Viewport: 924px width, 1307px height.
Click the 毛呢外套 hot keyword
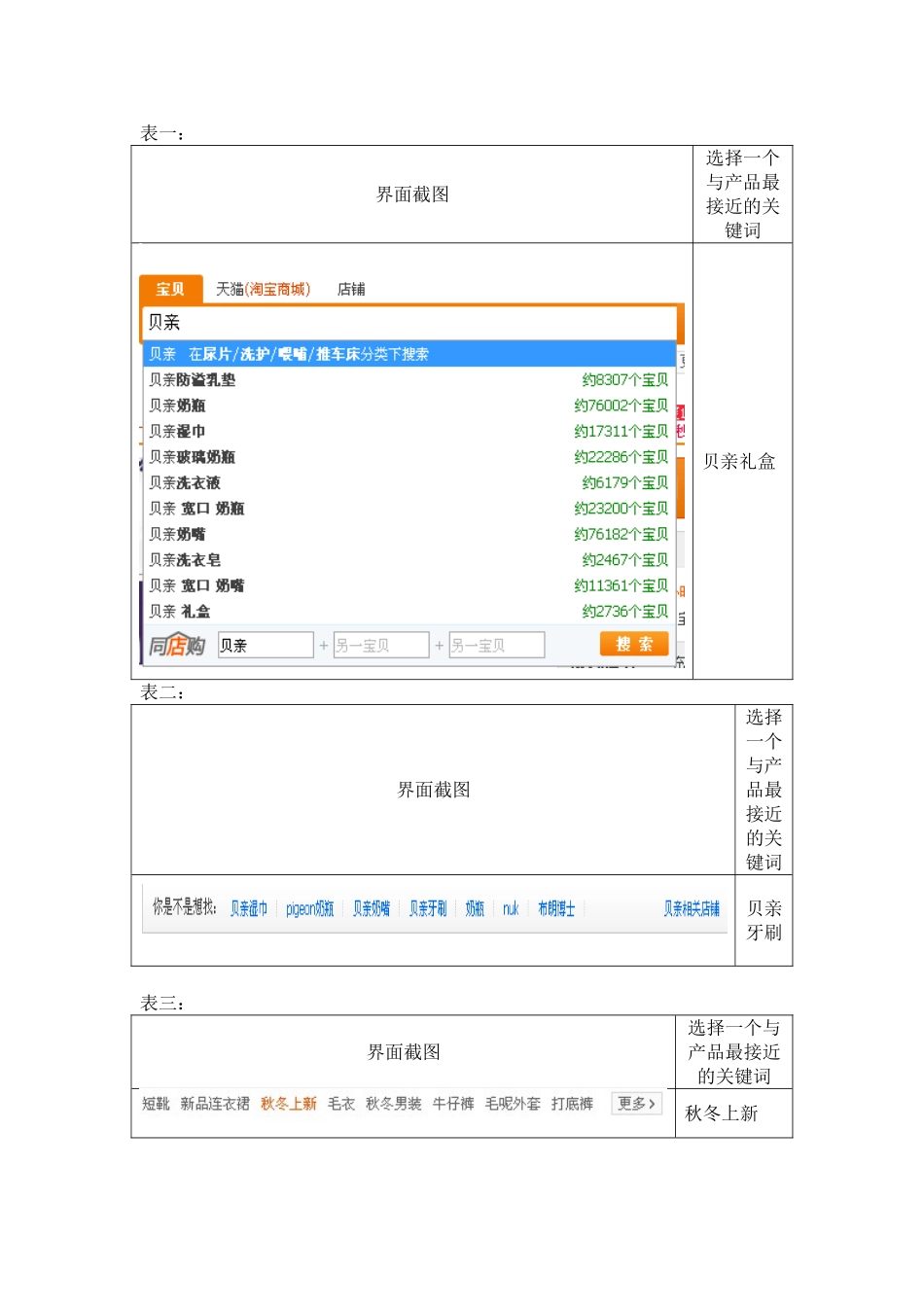(513, 1104)
